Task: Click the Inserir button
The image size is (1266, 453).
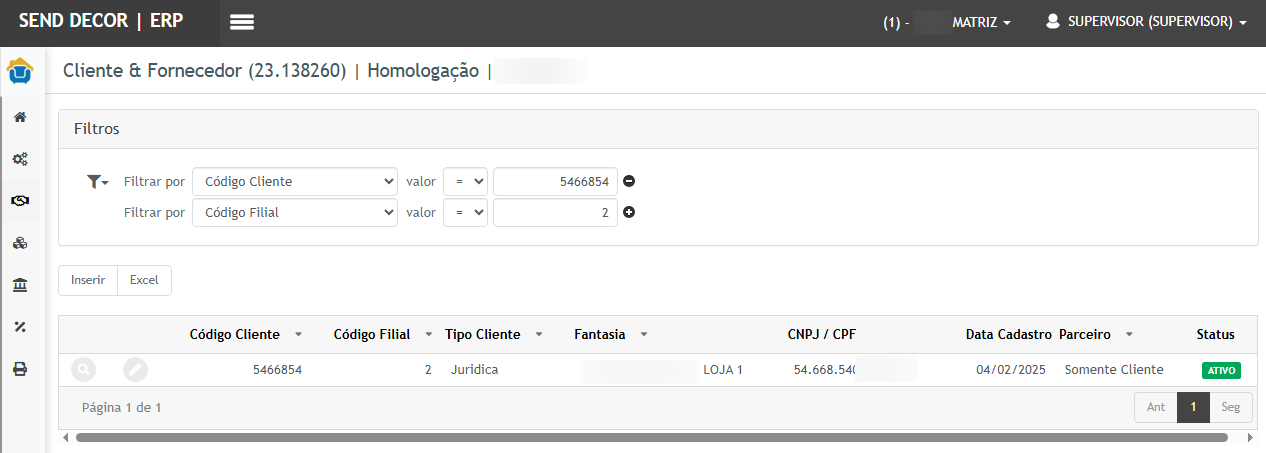Action: pos(88,281)
